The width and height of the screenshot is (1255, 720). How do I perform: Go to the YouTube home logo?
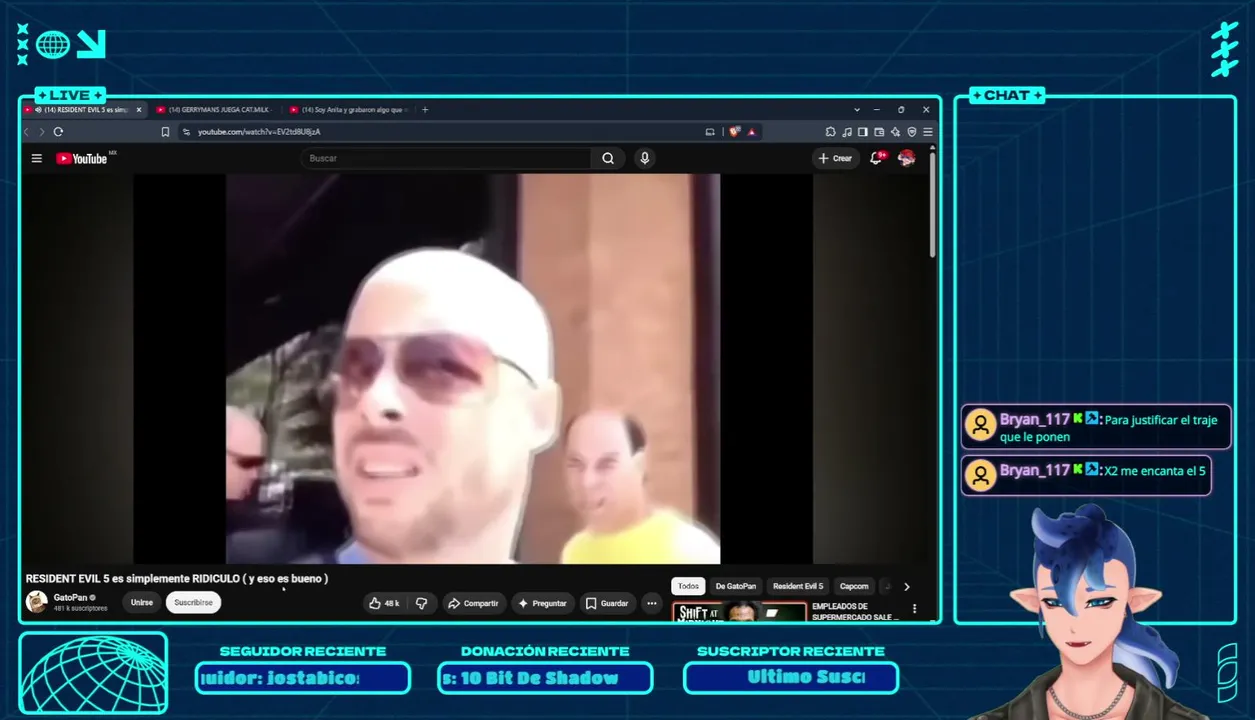pyautogui.click(x=82, y=158)
